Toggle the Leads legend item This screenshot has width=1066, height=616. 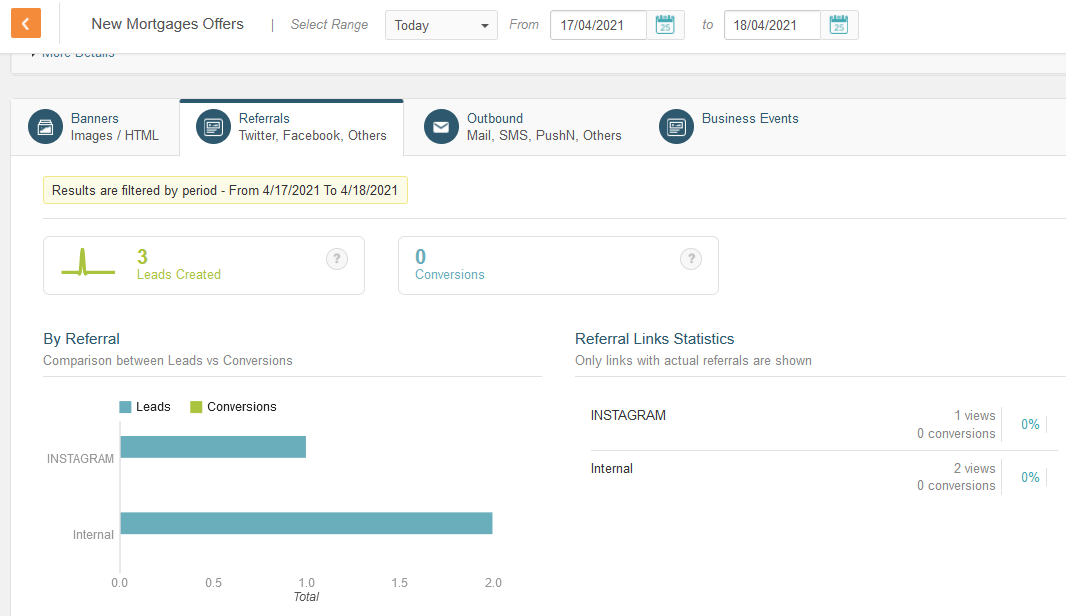pyautogui.click(x=145, y=407)
